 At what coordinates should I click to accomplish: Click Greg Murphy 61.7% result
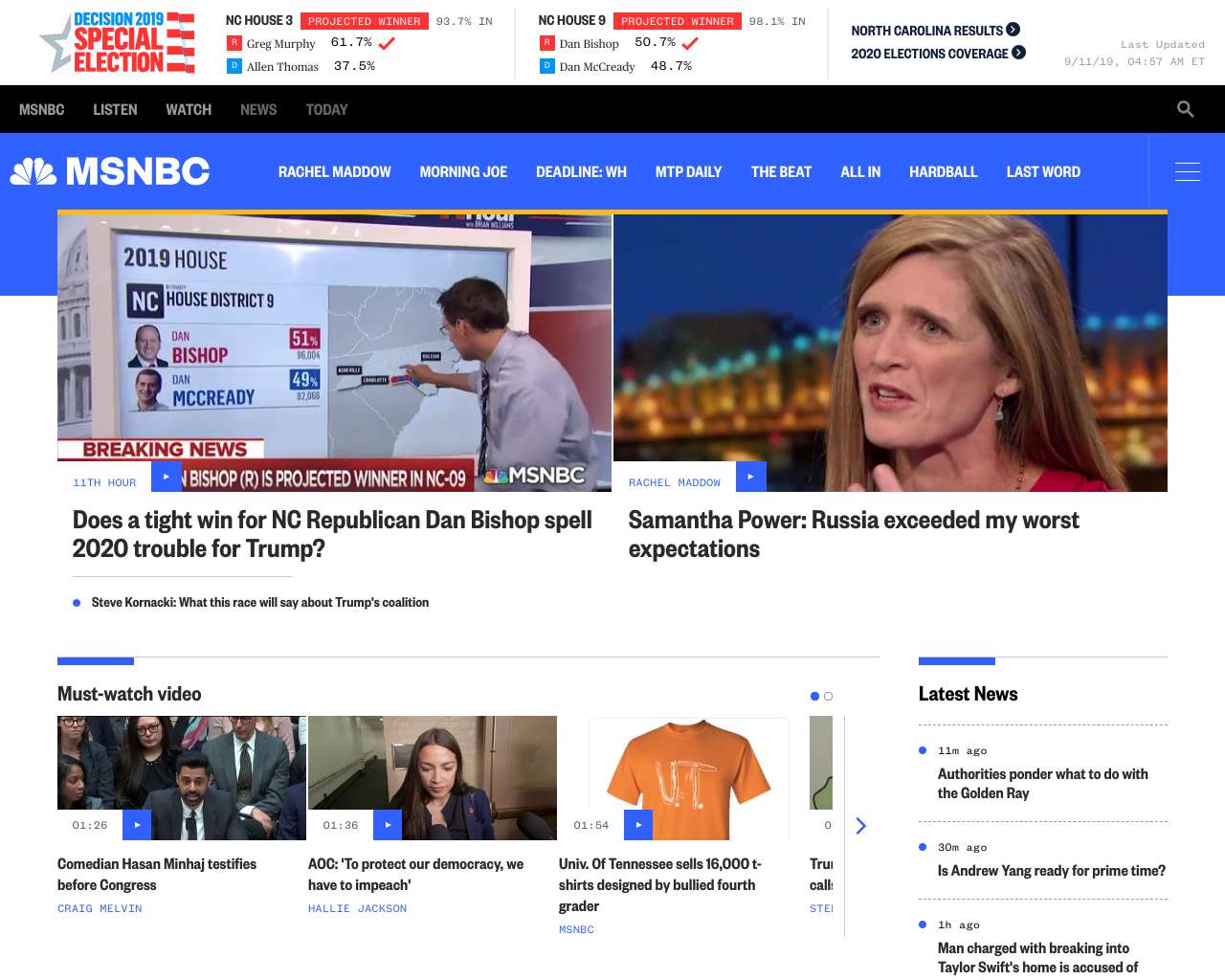coord(351,42)
